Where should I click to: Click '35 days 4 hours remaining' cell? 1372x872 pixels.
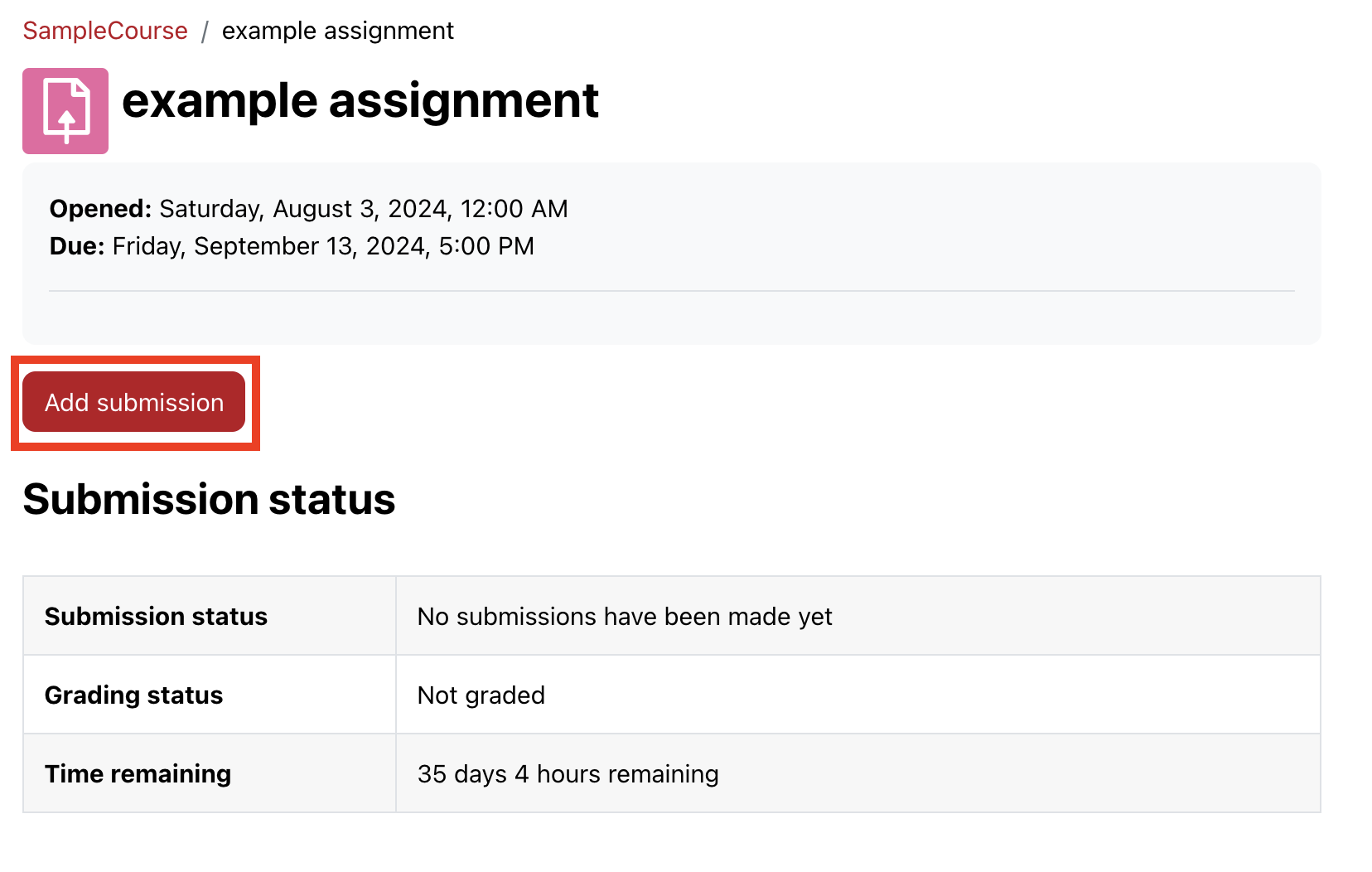(x=568, y=774)
